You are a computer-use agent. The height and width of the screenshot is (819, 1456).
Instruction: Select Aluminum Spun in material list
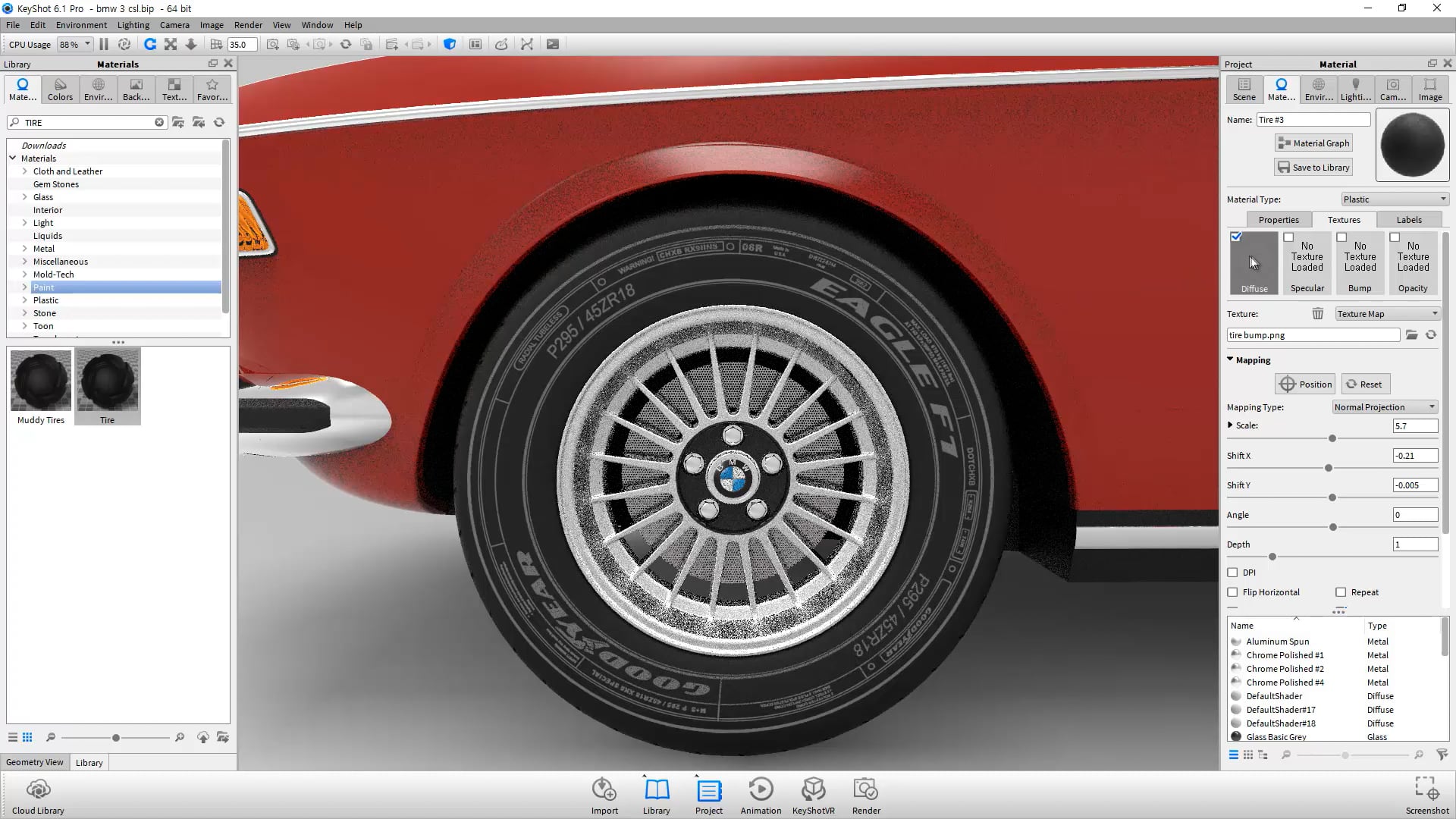pos(1277,642)
